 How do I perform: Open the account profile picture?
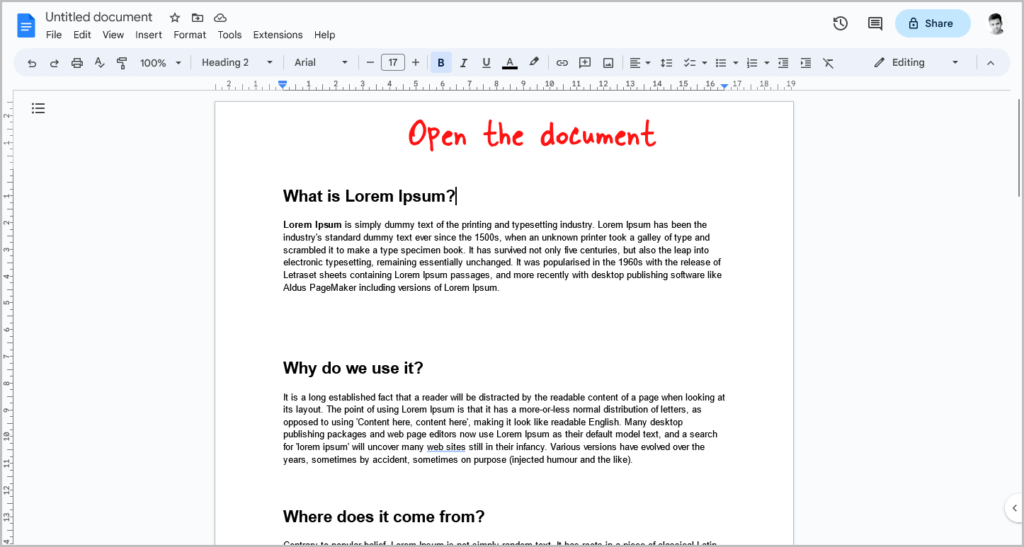[x=995, y=23]
